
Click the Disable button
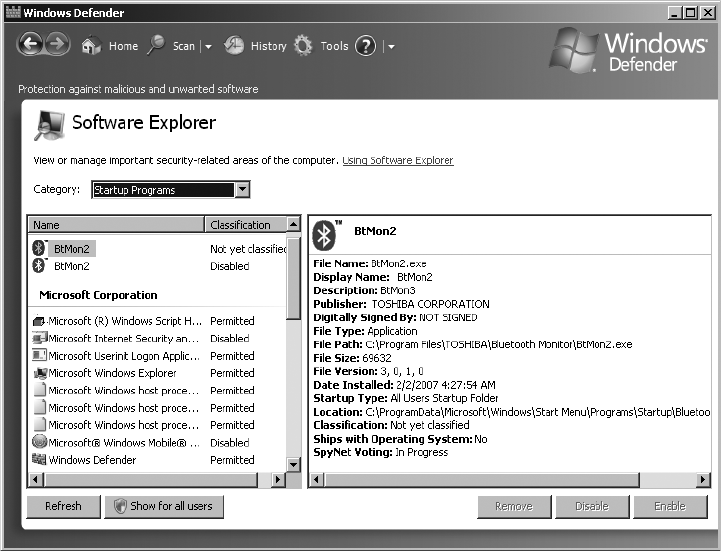[x=592, y=506]
